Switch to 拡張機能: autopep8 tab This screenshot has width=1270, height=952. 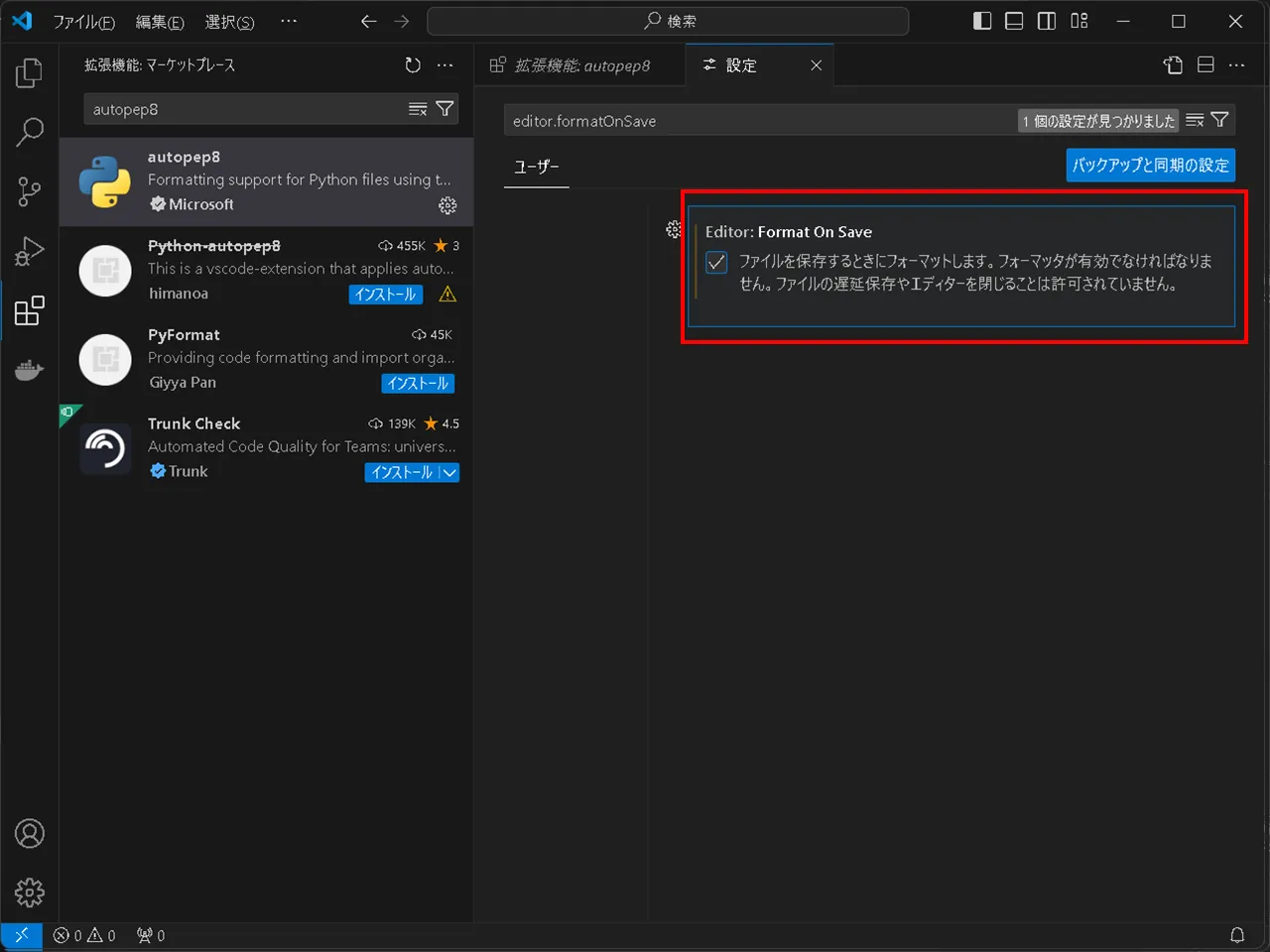click(x=579, y=65)
